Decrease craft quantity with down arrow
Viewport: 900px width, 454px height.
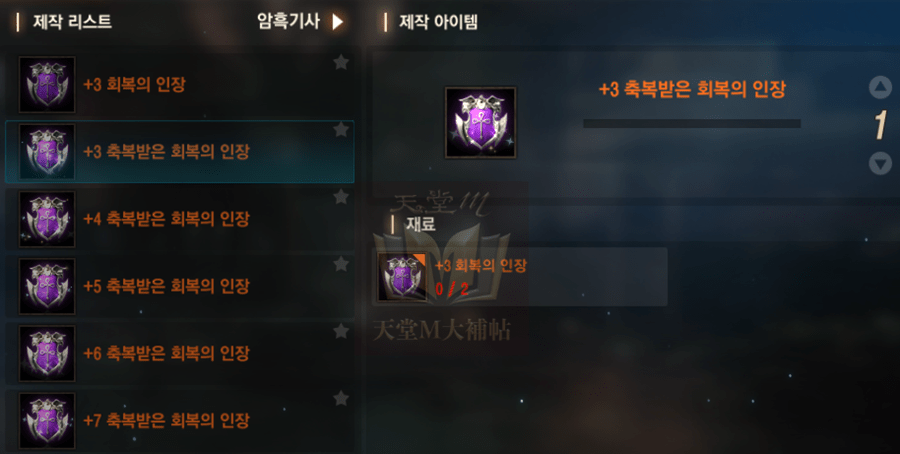(x=880, y=164)
